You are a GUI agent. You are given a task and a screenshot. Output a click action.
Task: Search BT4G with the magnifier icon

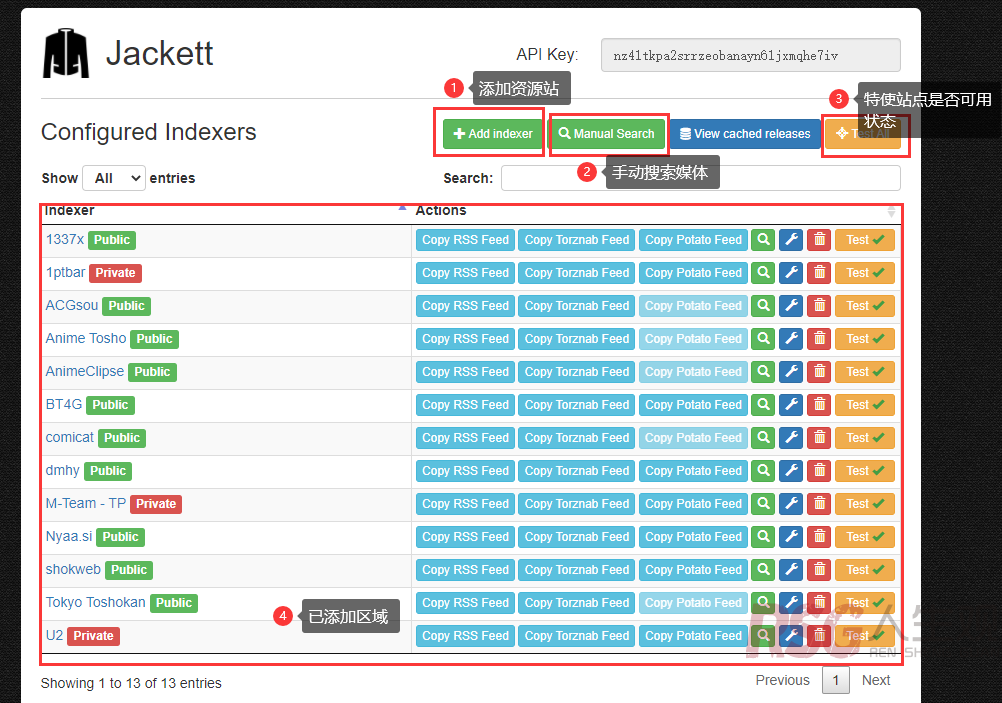[763, 405]
